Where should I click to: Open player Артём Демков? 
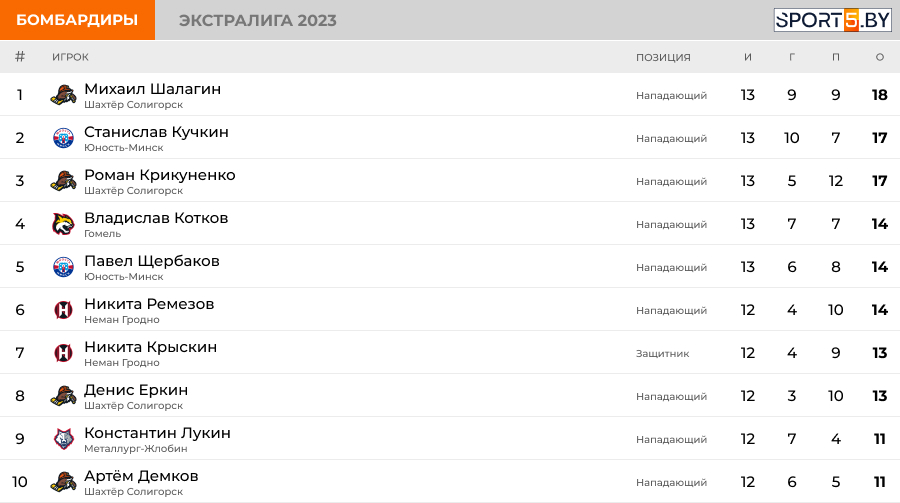(x=141, y=476)
